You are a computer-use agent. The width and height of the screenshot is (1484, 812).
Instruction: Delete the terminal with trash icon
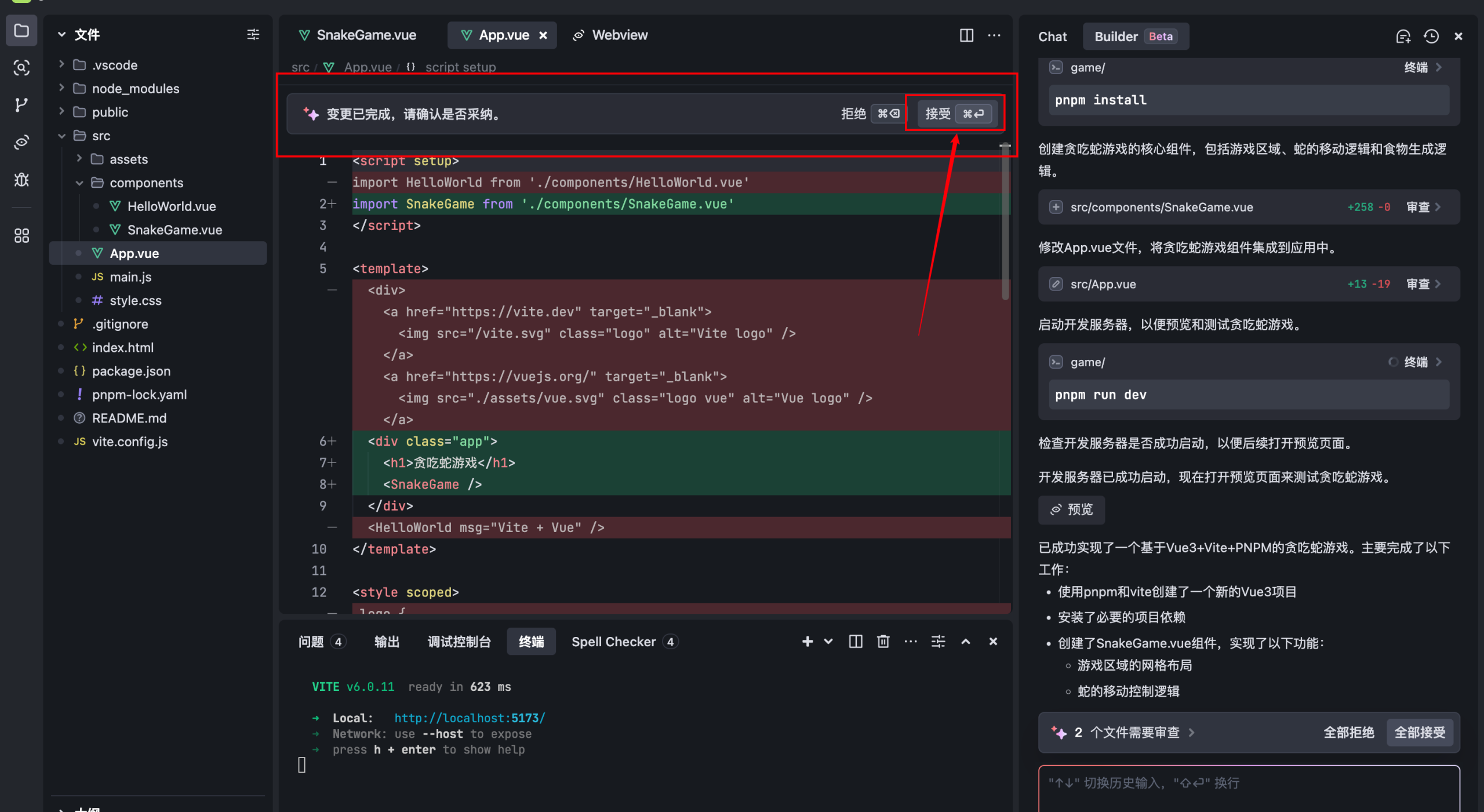tap(883, 642)
